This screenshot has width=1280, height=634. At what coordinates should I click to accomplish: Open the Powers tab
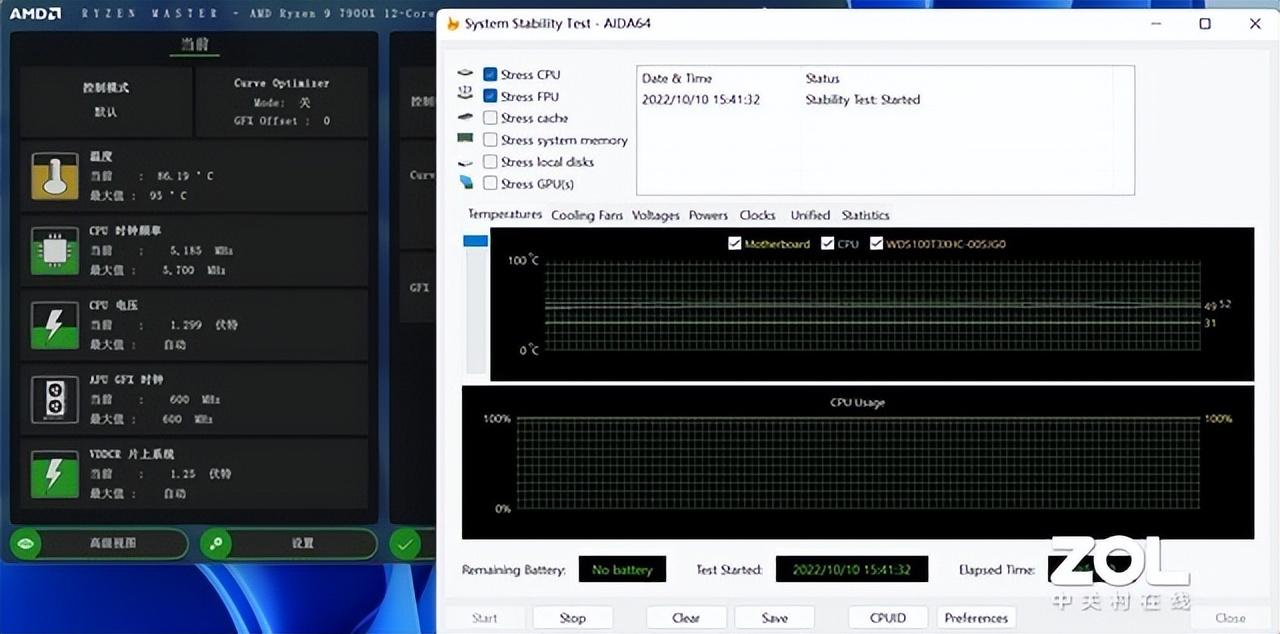tap(708, 215)
